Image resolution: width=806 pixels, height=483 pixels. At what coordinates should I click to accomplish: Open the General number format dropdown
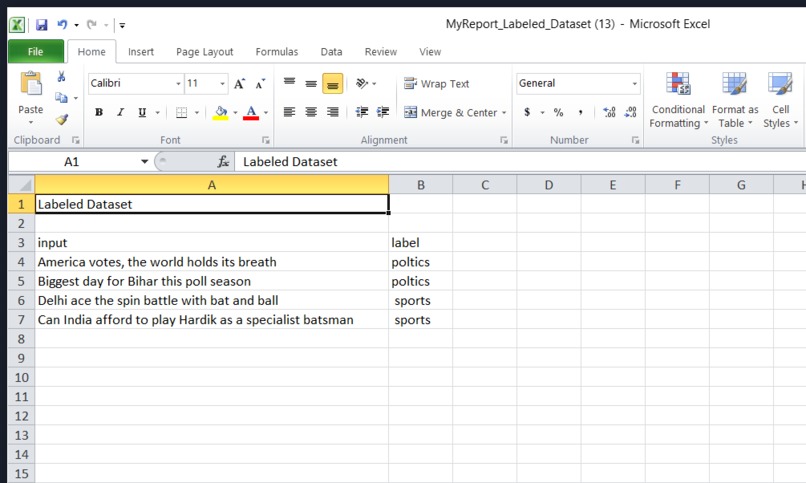(x=635, y=83)
